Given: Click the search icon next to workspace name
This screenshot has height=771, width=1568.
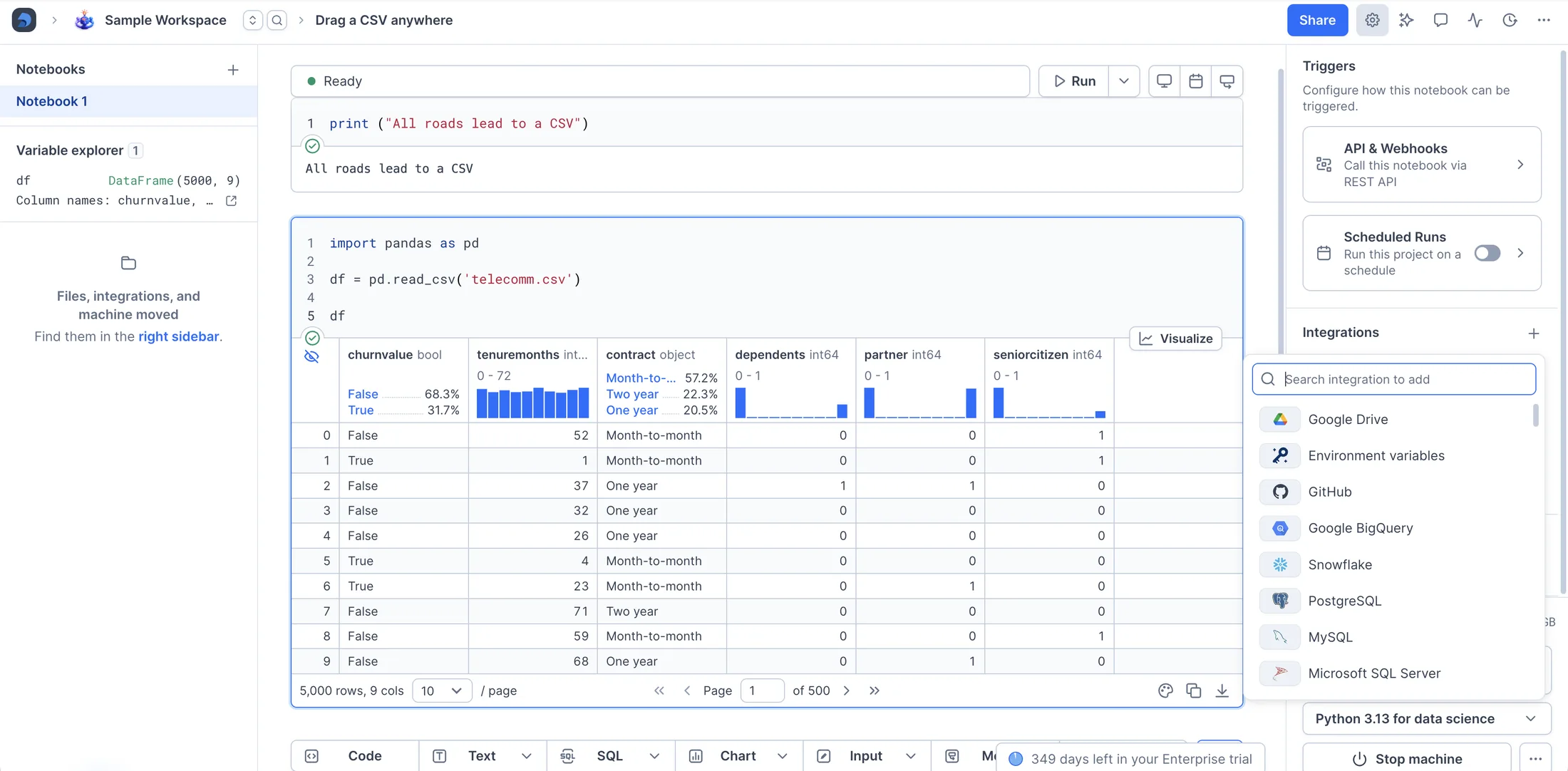Looking at the screenshot, I should click(x=277, y=20).
